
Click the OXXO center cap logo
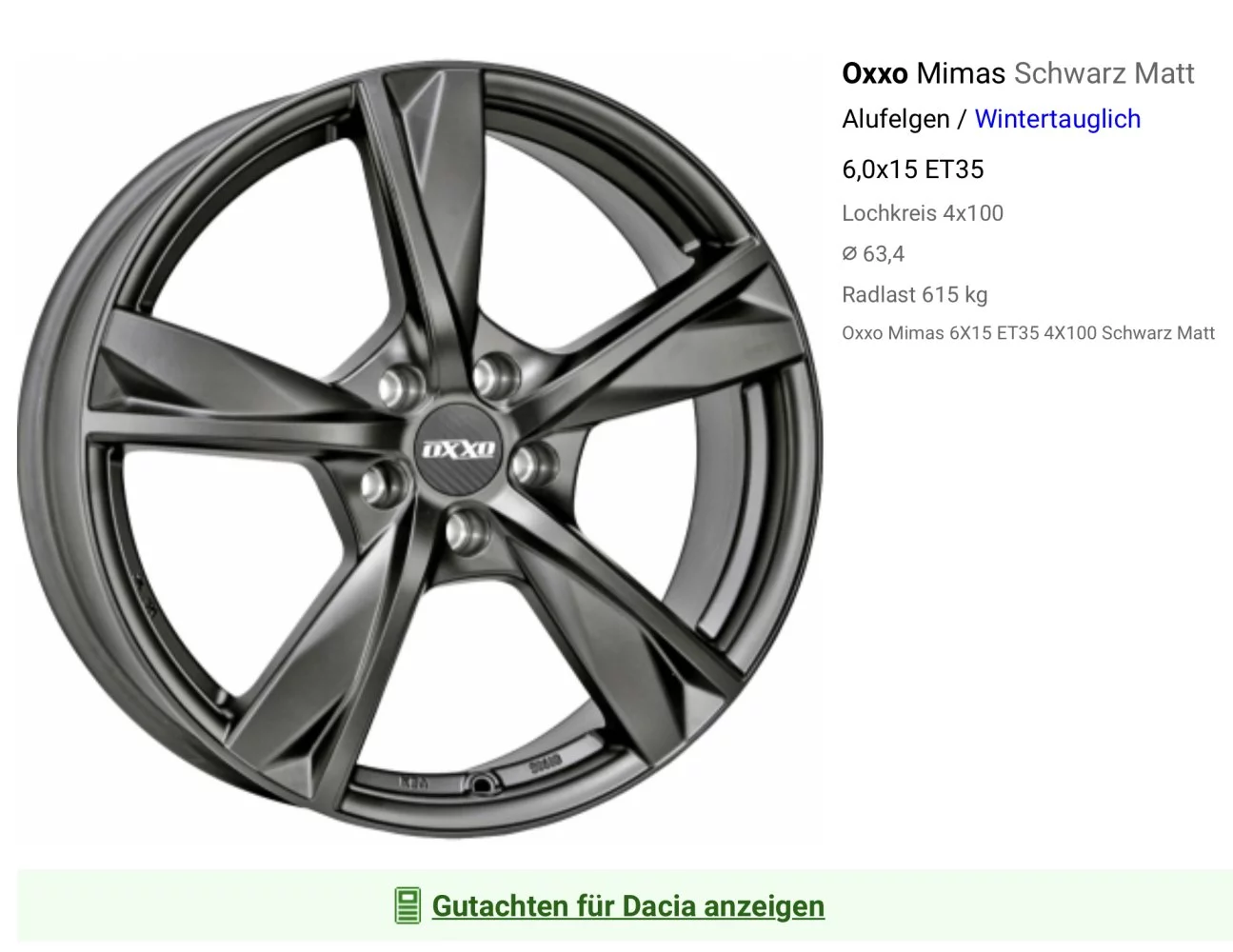459,448
